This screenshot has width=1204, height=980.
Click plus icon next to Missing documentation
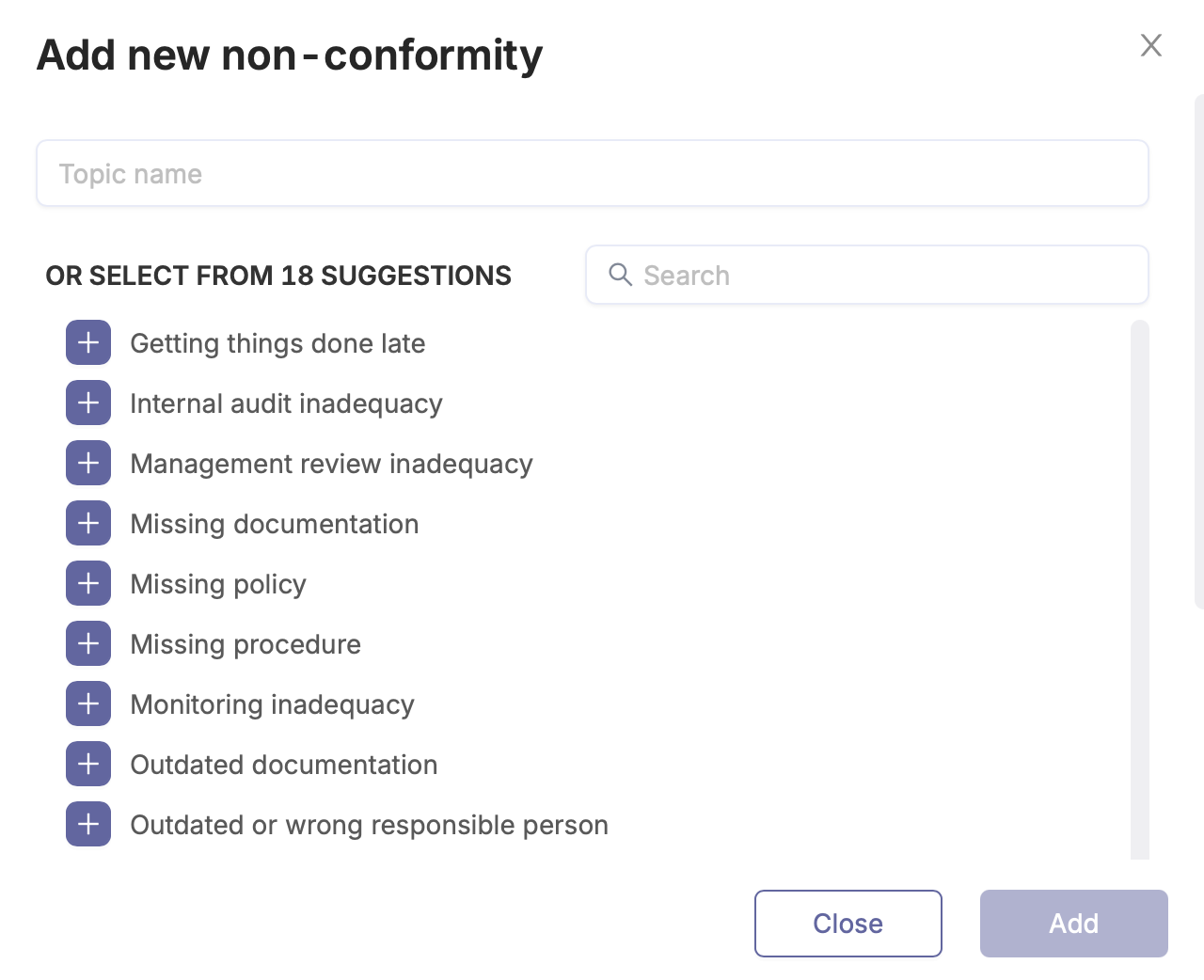(88, 523)
